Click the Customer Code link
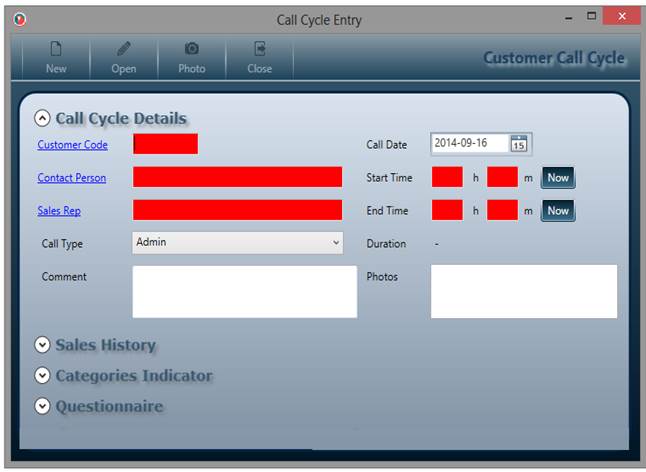 click(72, 145)
